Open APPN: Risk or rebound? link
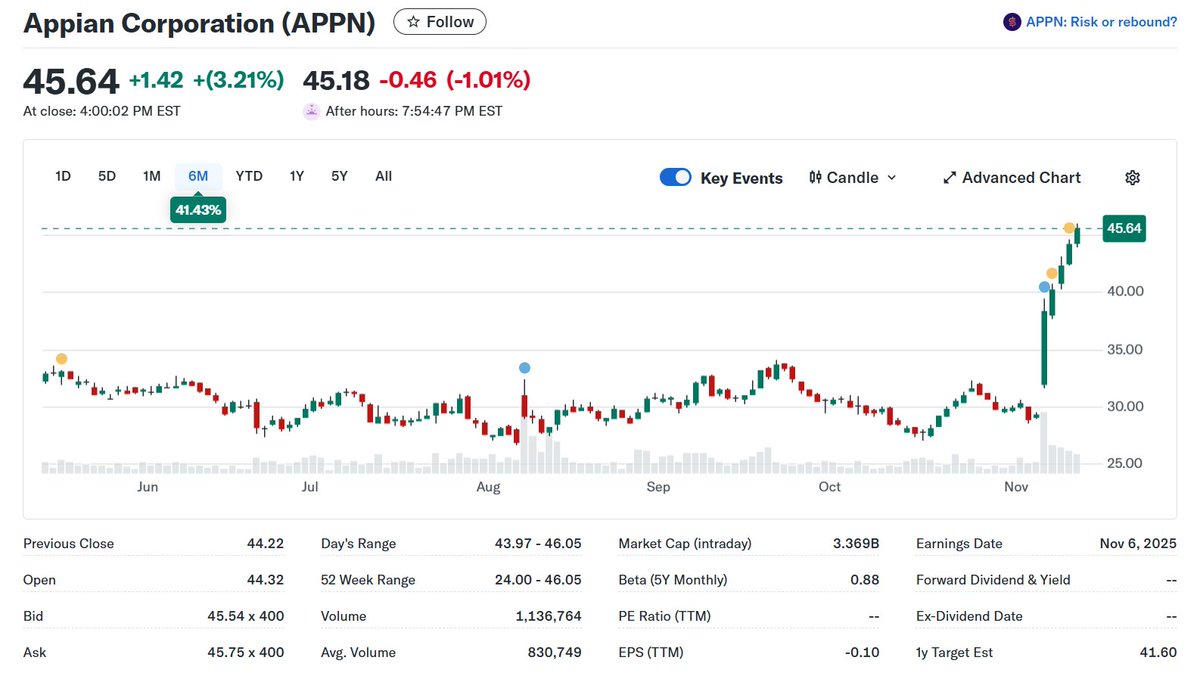This screenshot has width=1200, height=679. pos(1101,22)
